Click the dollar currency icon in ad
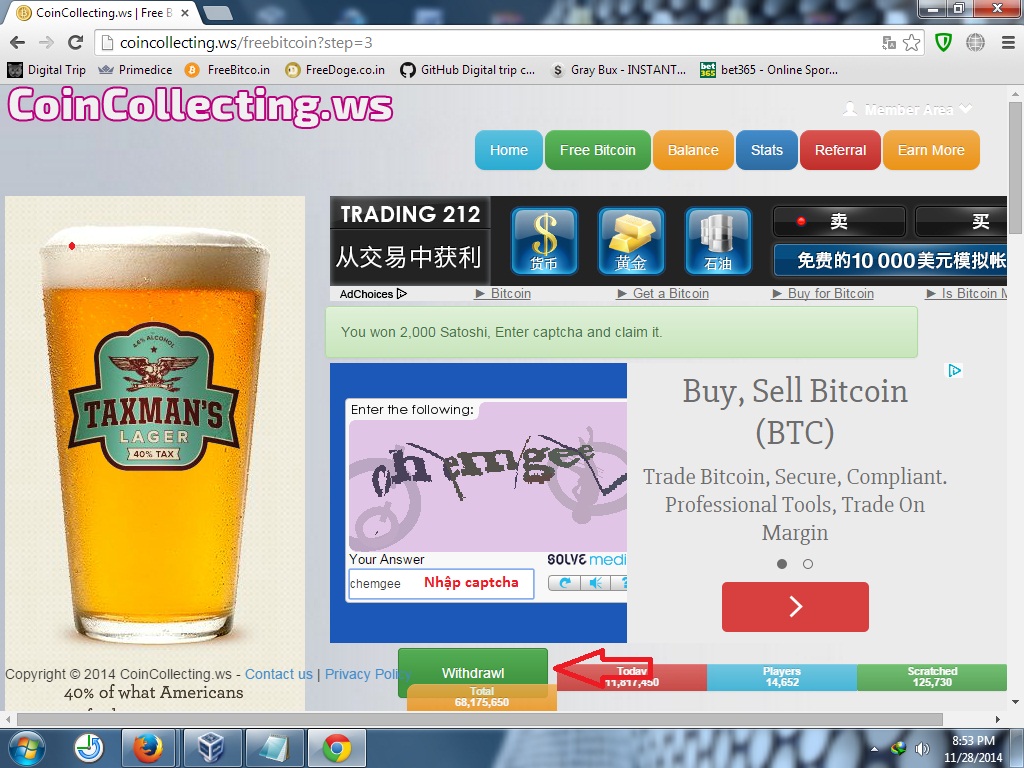This screenshot has width=1024, height=768. click(544, 241)
